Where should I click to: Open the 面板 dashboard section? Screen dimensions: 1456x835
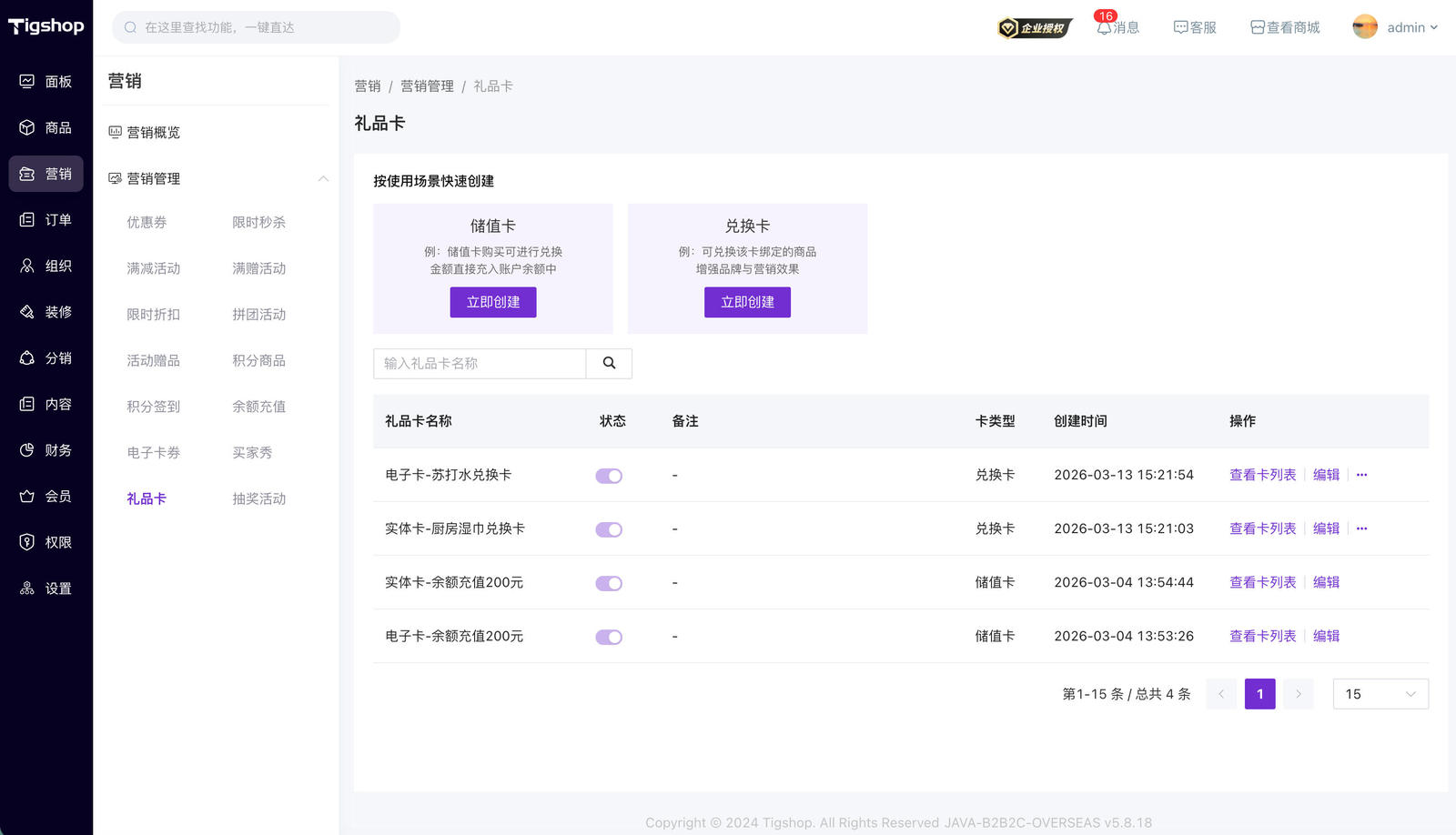pos(46,81)
